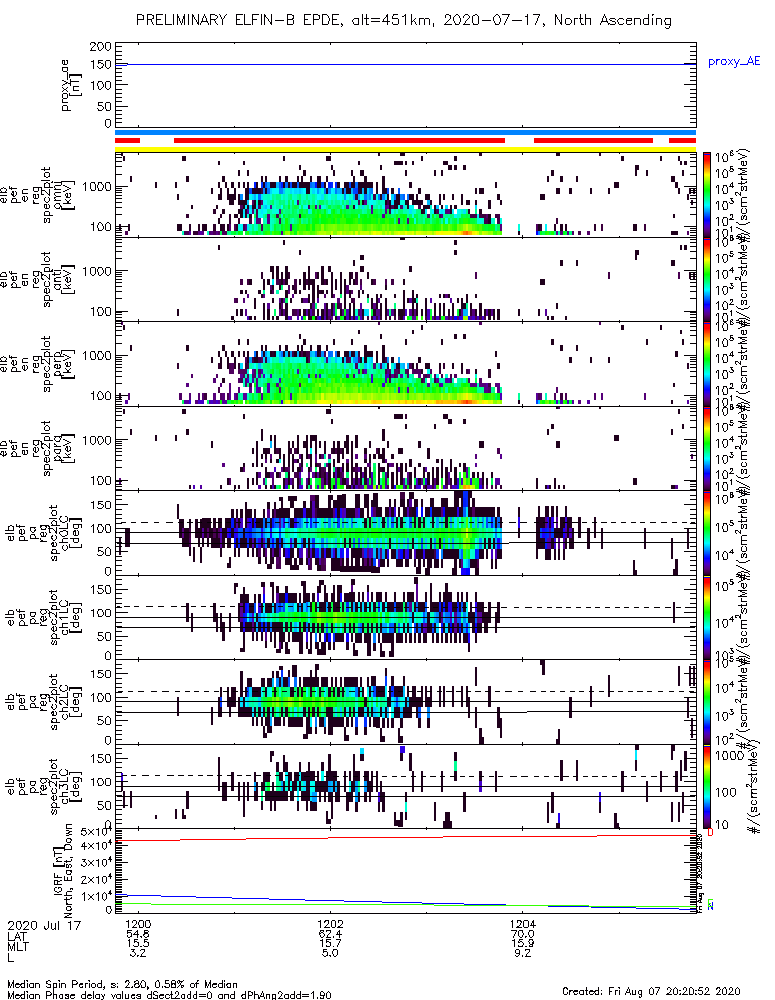Click the L-shell value "9.2"
The image size is (775, 1000).
522,953
